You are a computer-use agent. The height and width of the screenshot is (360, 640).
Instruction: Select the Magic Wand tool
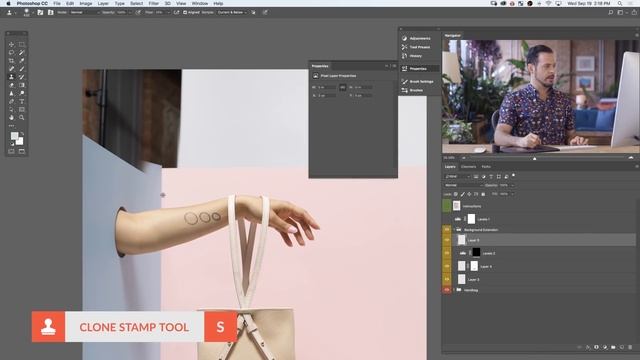pos(22,52)
